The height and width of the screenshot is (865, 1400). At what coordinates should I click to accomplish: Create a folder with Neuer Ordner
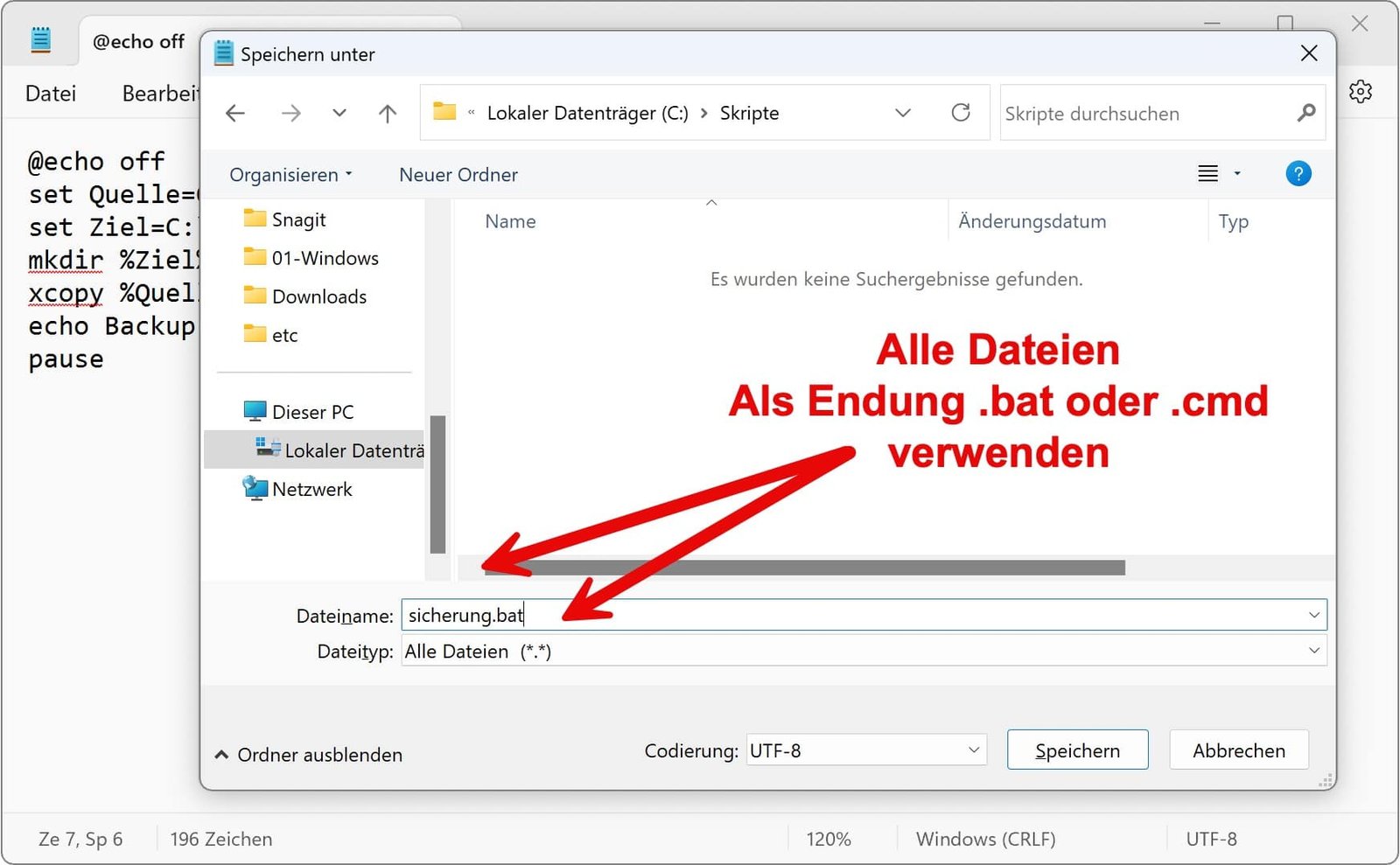[x=457, y=174]
